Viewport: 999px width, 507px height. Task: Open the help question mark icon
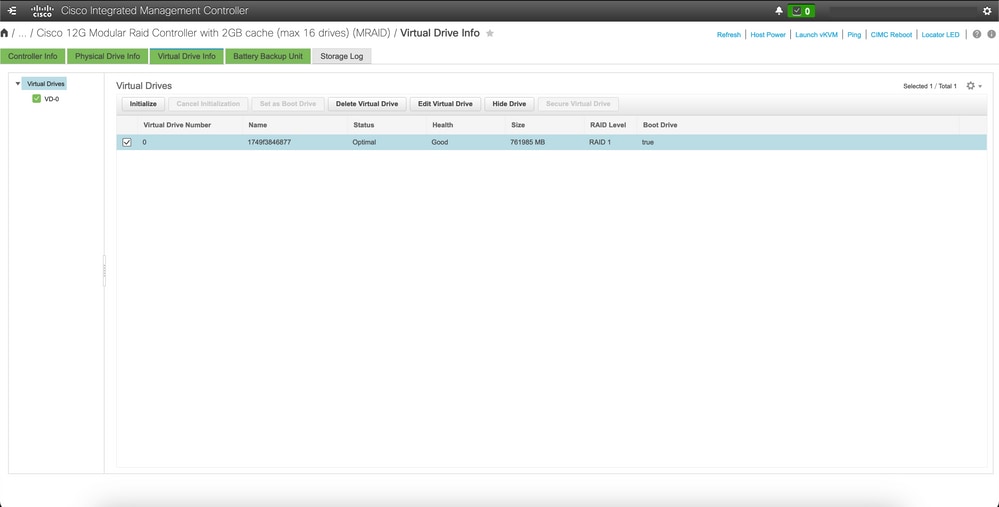(977, 34)
